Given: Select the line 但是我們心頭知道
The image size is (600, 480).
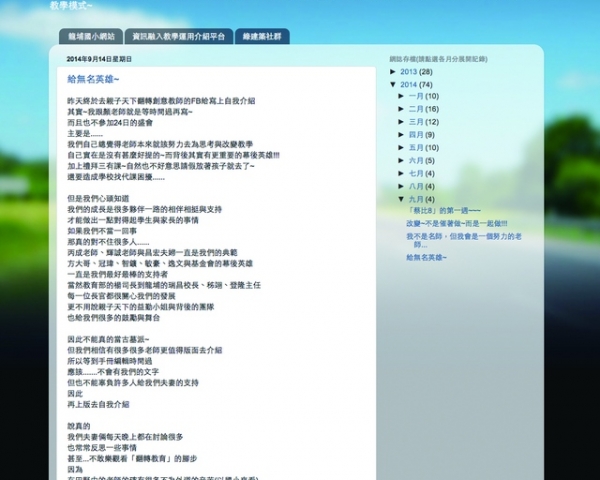Looking at the screenshot, I should (x=98, y=198).
